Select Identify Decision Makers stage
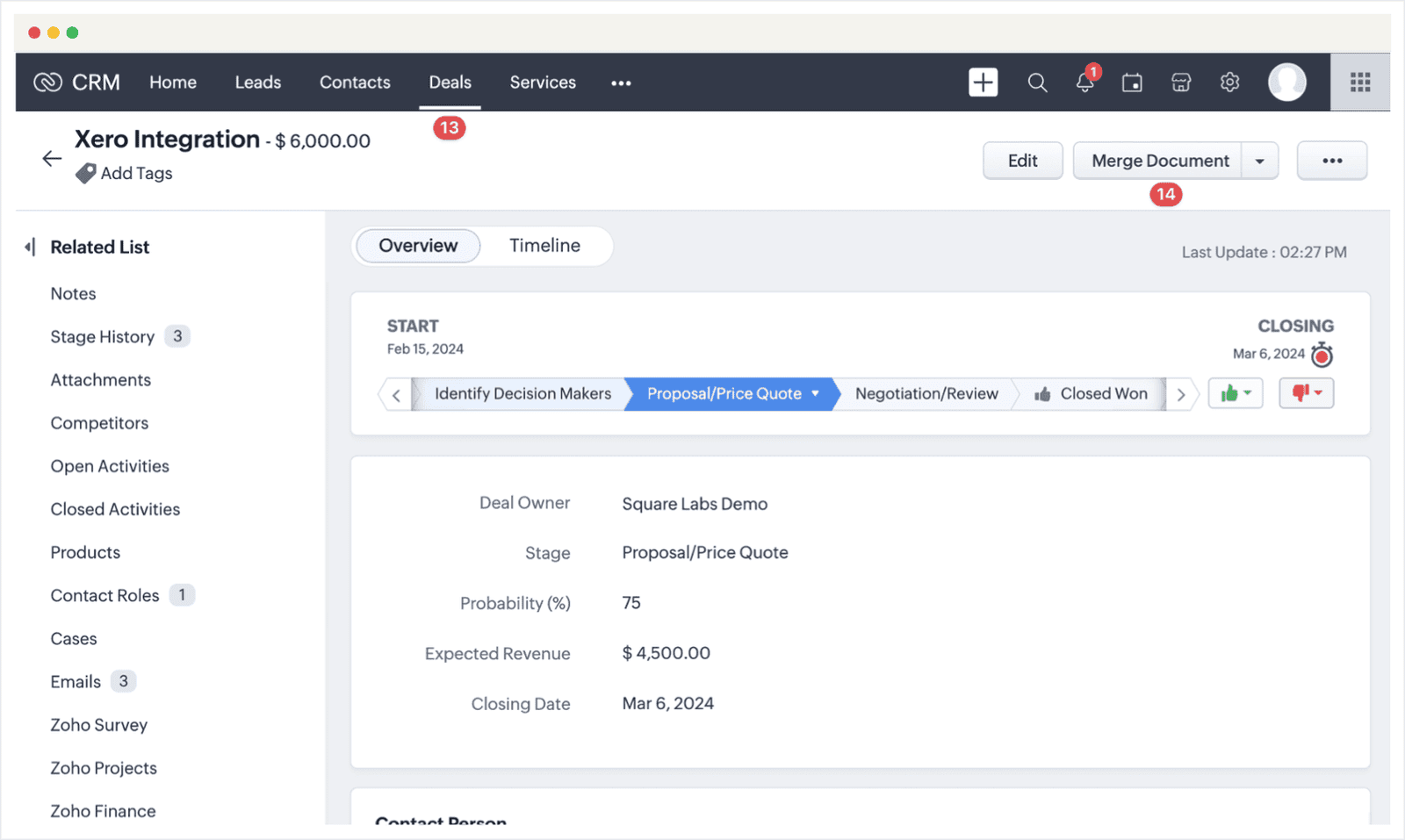This screenshot has width=1405, height=840. [522, 393]
